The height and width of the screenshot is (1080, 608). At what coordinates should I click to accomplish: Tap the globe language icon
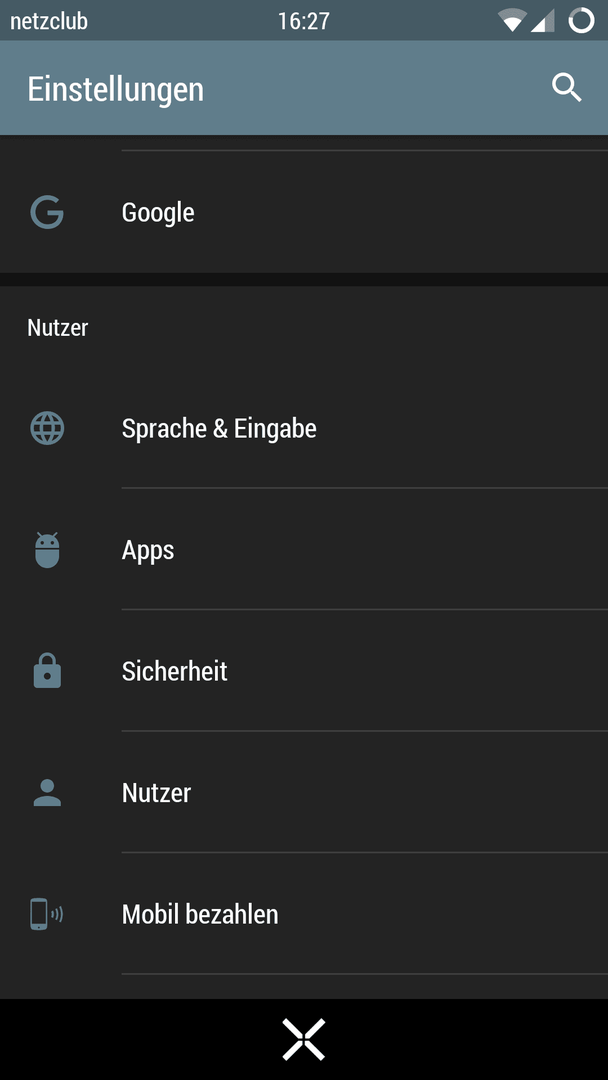[x=47, y=428]
